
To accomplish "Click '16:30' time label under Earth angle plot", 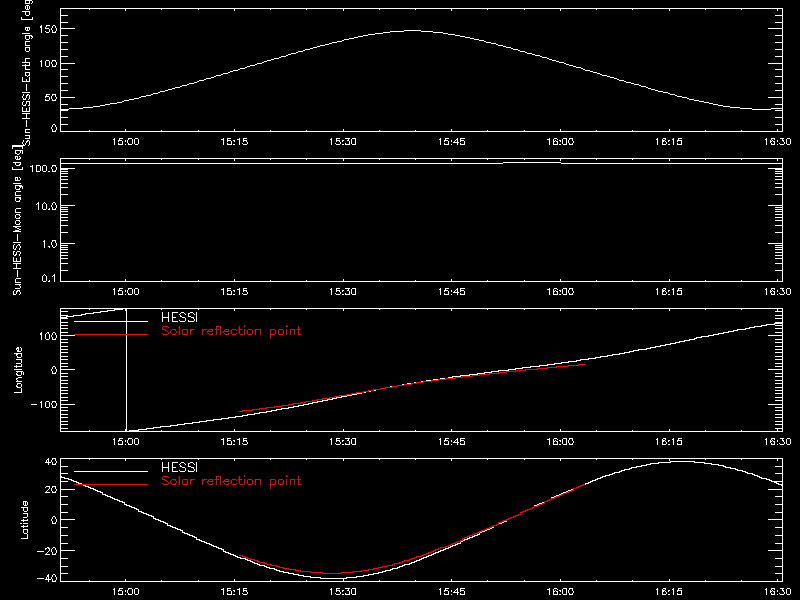I will click(x=778, y=142).
